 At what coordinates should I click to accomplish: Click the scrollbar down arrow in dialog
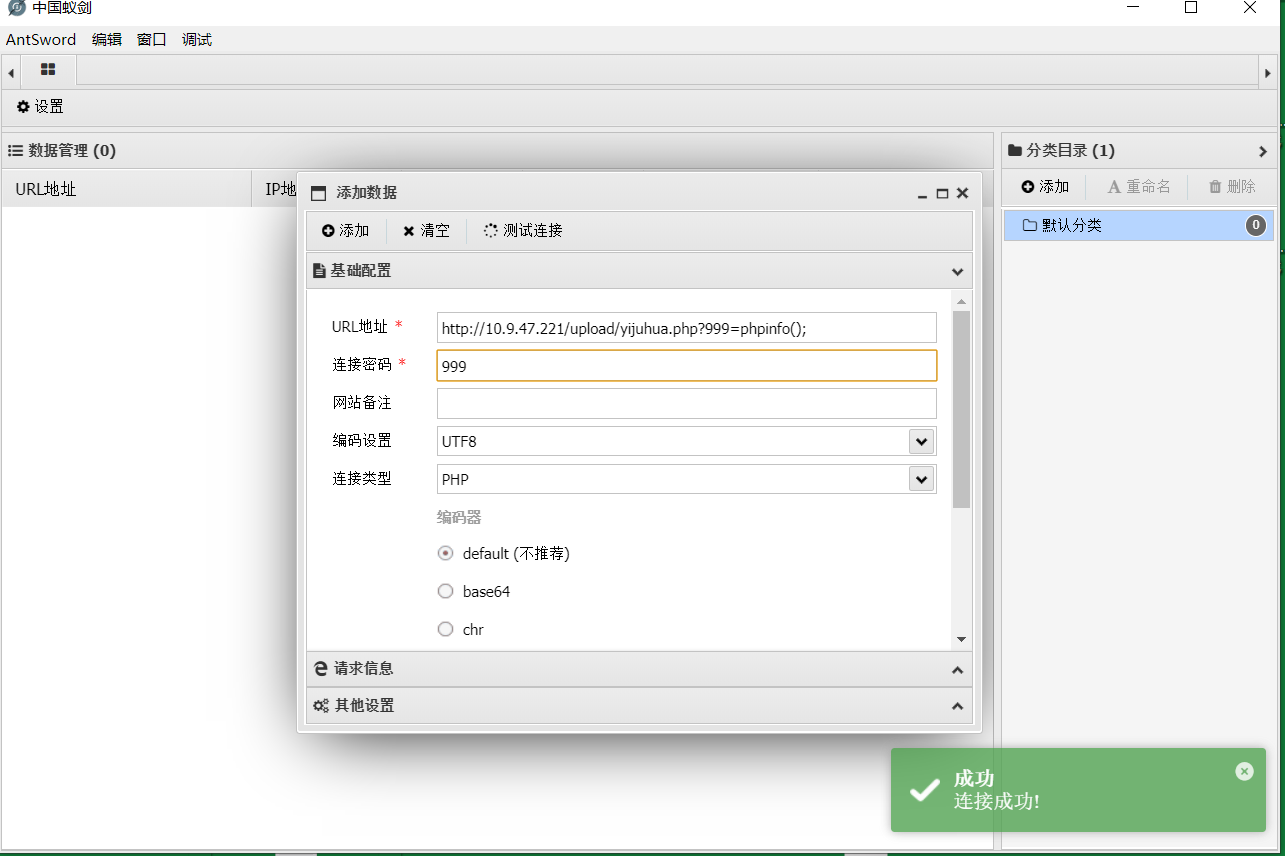pyautogui.click(x=961, y=640)
